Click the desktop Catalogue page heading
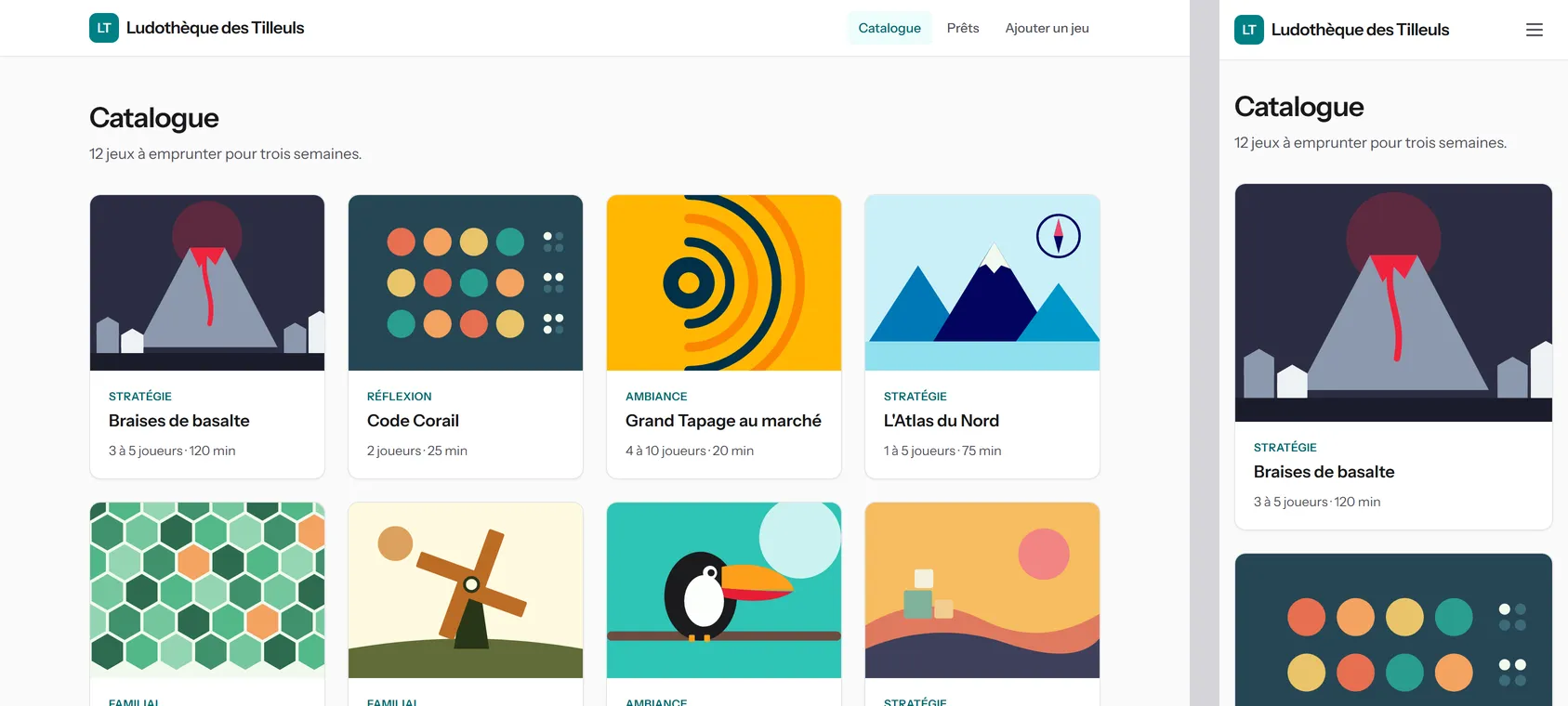 [154, 118]
